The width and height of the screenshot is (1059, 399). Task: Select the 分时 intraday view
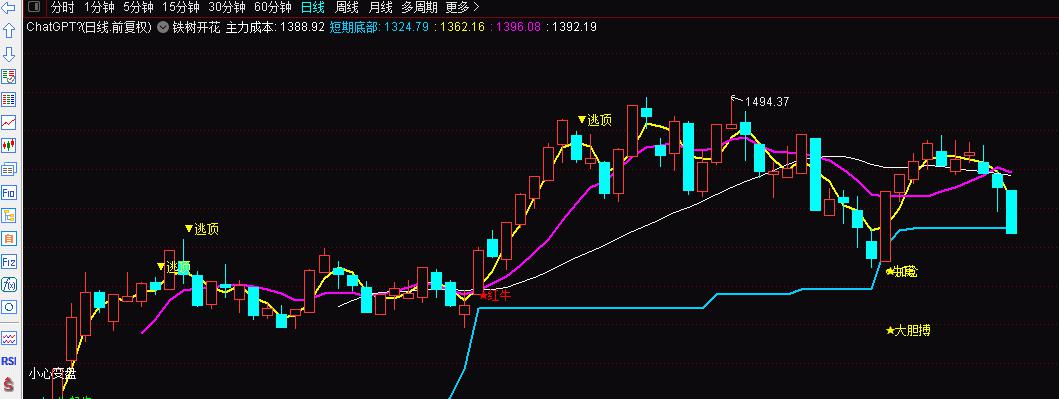tap(63, 7)
